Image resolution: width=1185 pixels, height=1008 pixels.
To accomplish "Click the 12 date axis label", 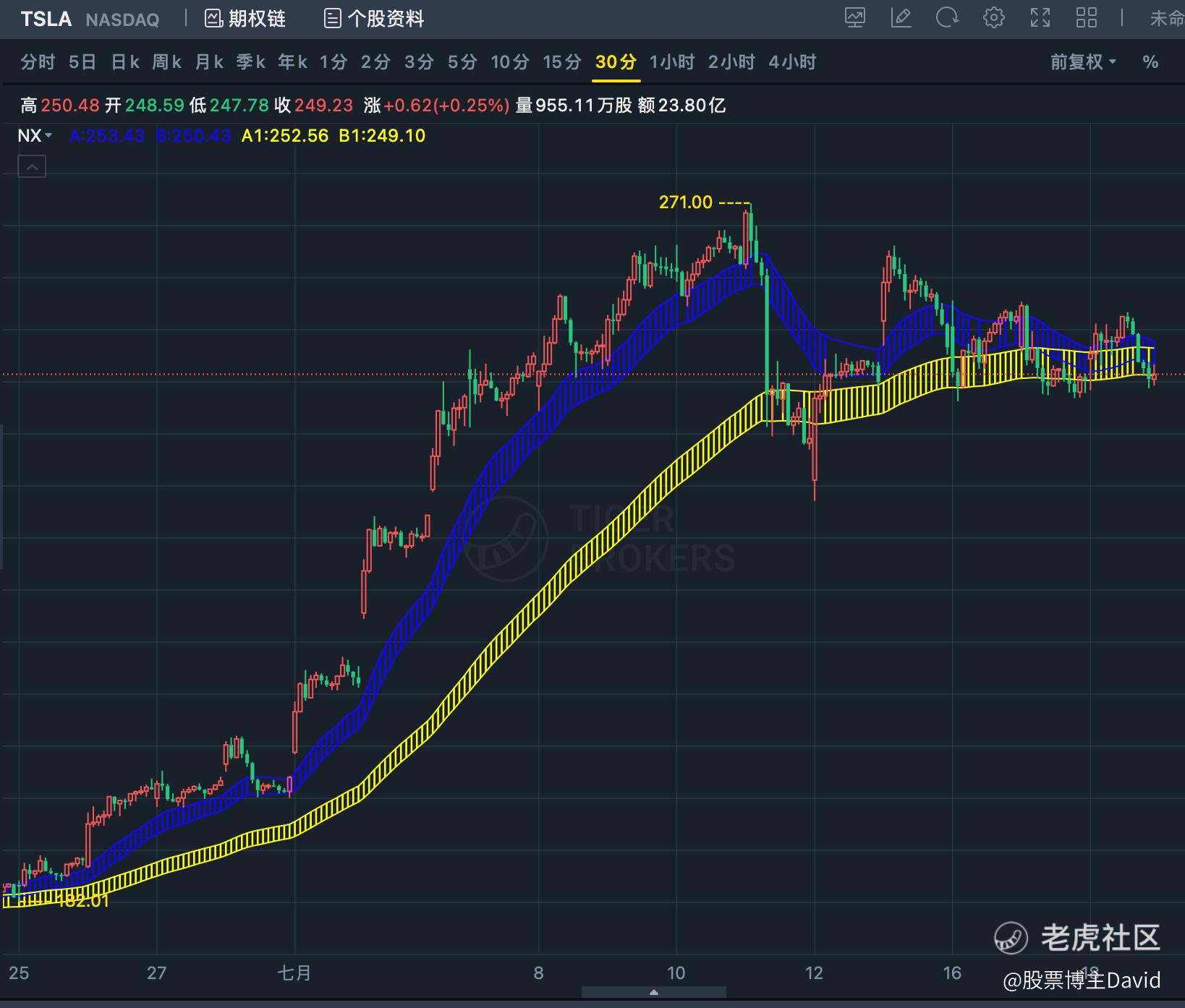I will point(814,973).
